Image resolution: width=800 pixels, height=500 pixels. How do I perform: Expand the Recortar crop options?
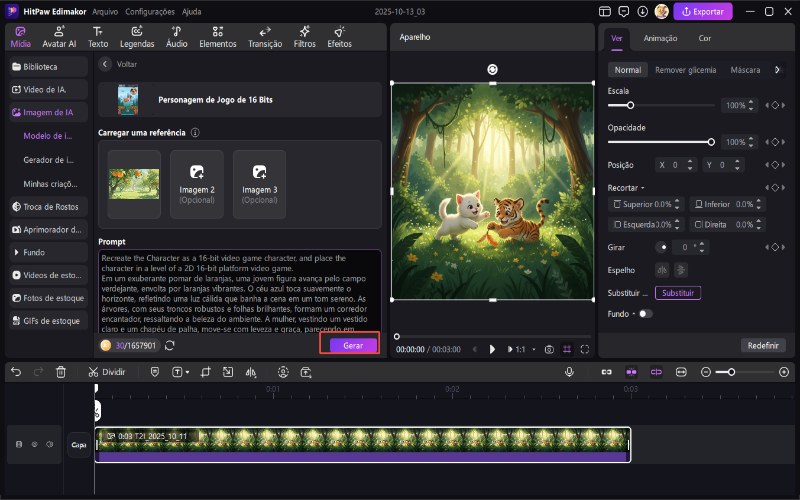(x=627, y=188)
